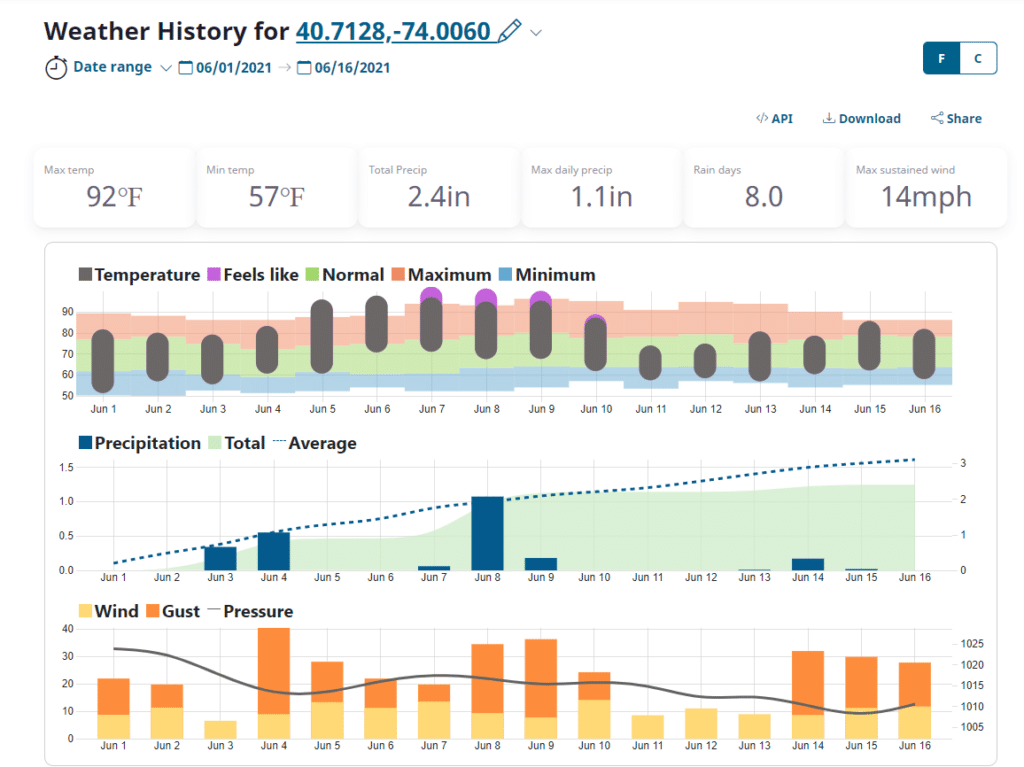This screenshot has width=1024, height=767.
Task: Open the 40.7128,-74.0060 location link
Action: (x=393, y=31)
